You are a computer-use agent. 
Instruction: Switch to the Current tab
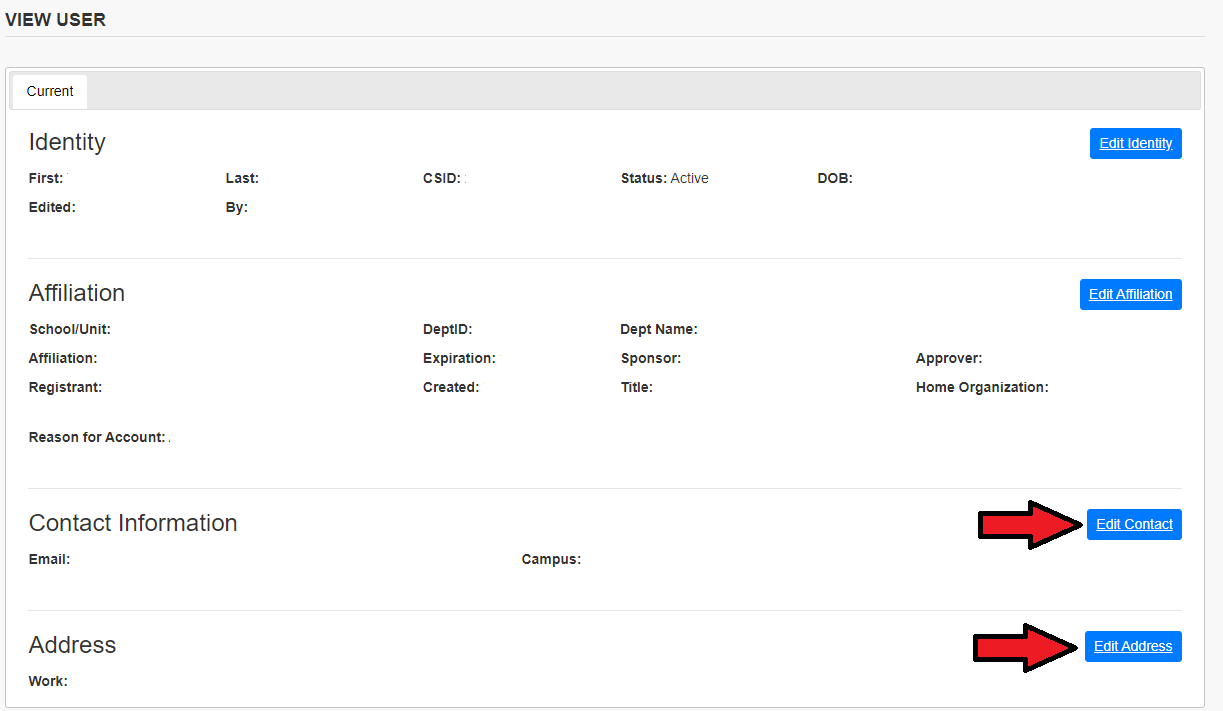[x=50, y=91]
